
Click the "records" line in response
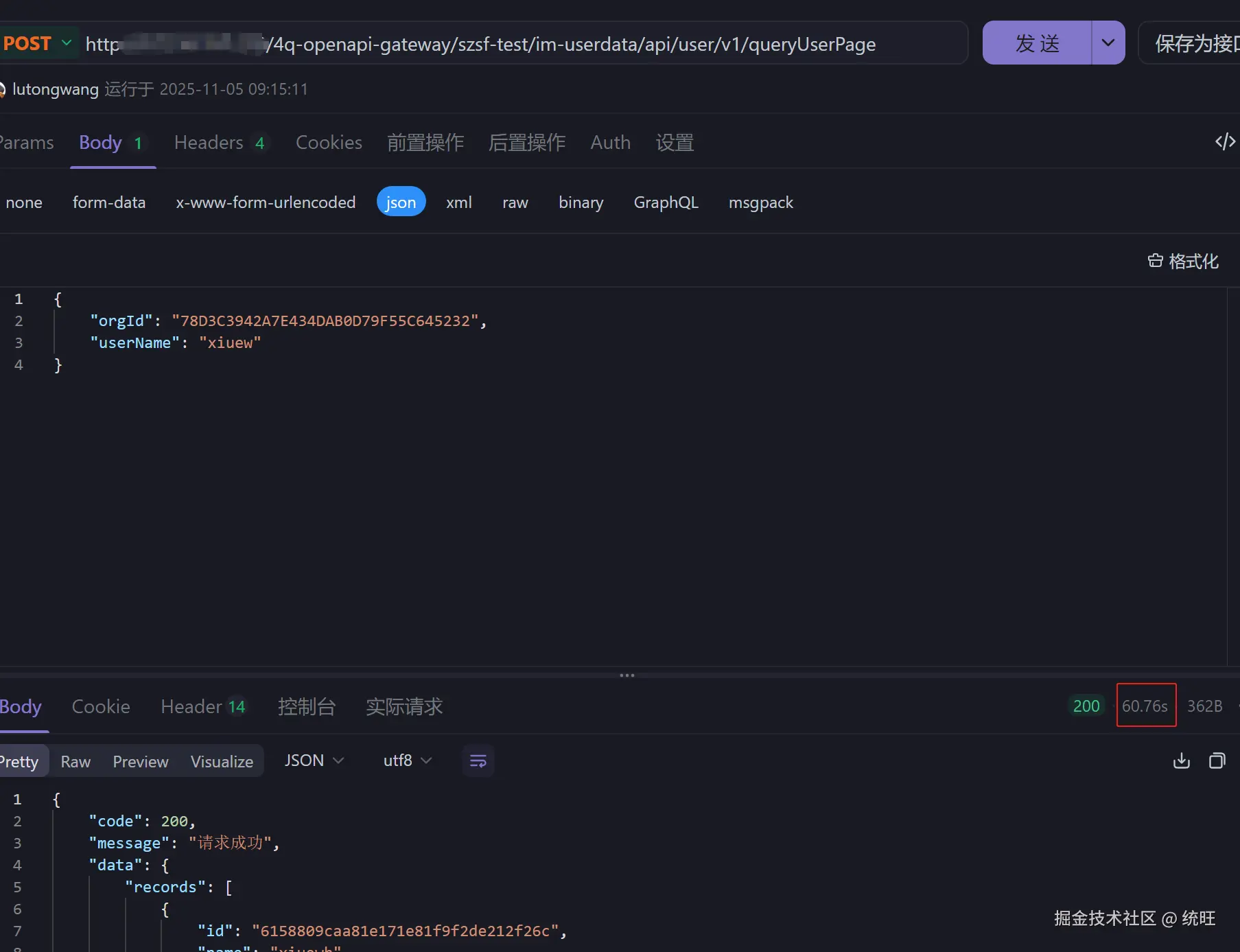point(179,887)
